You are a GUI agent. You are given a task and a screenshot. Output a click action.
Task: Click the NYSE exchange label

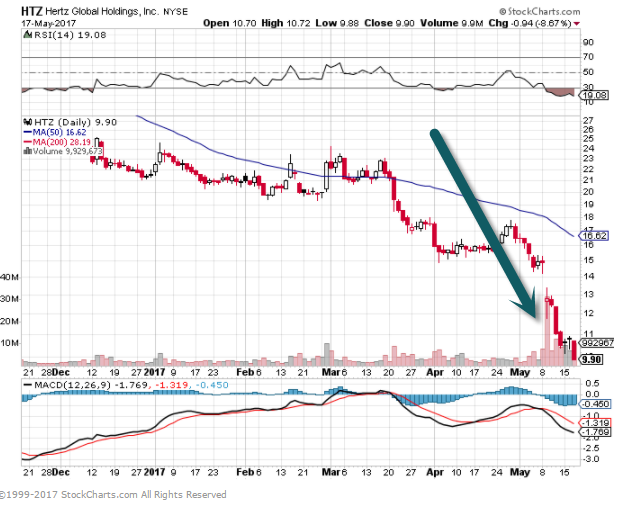176,12
